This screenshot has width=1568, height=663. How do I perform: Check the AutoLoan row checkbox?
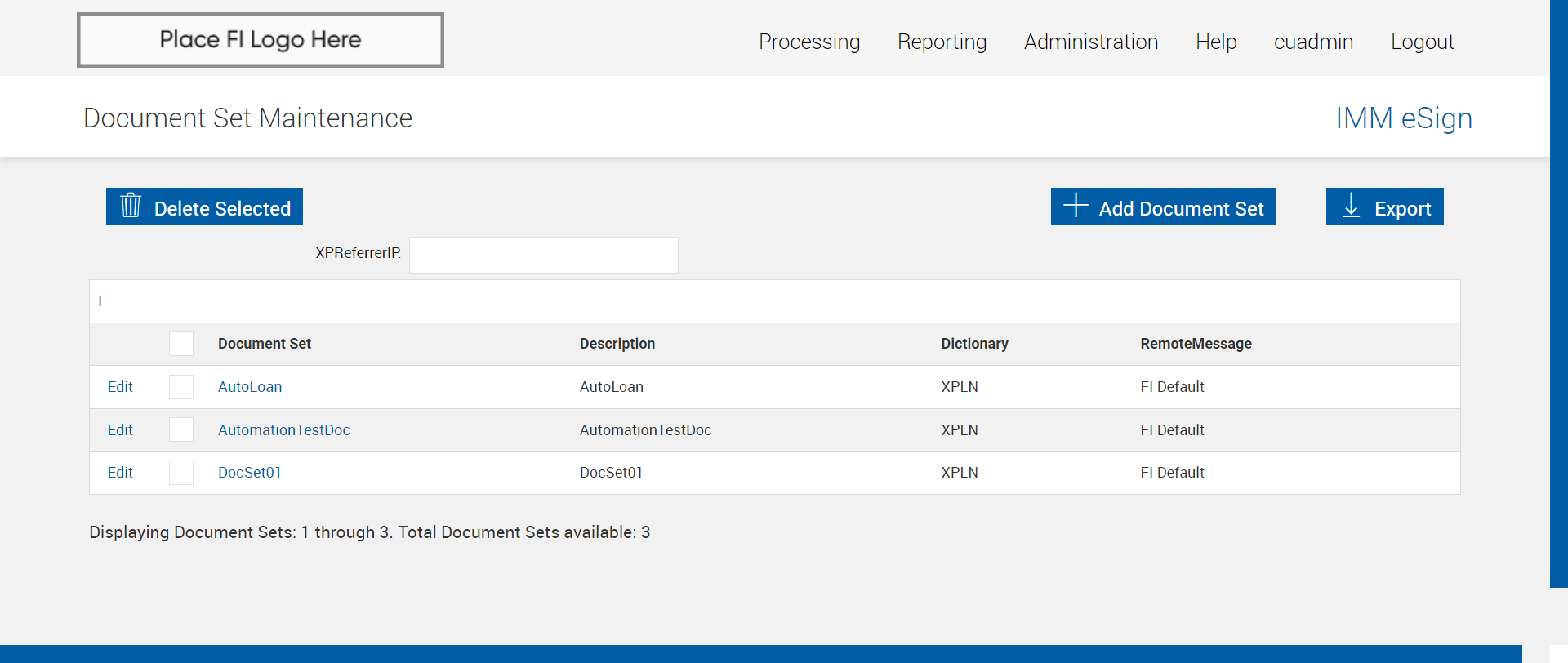[x=181, y=387]
